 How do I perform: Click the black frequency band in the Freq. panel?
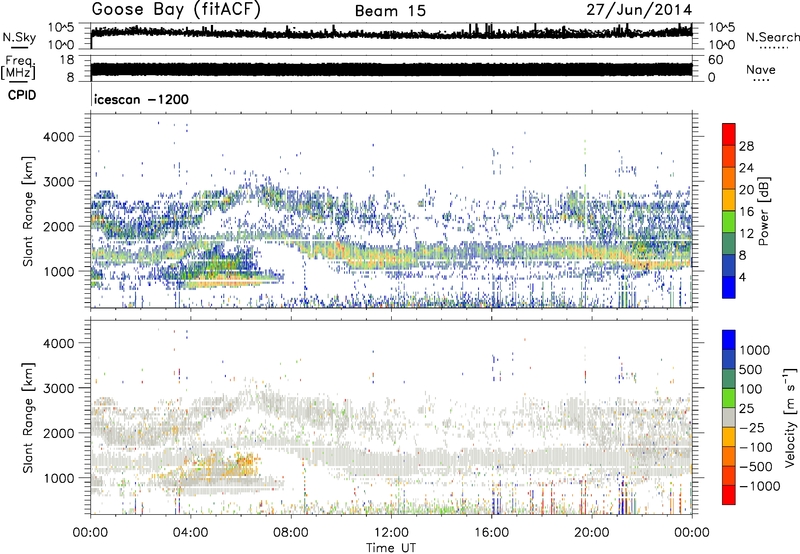[391, 69]
